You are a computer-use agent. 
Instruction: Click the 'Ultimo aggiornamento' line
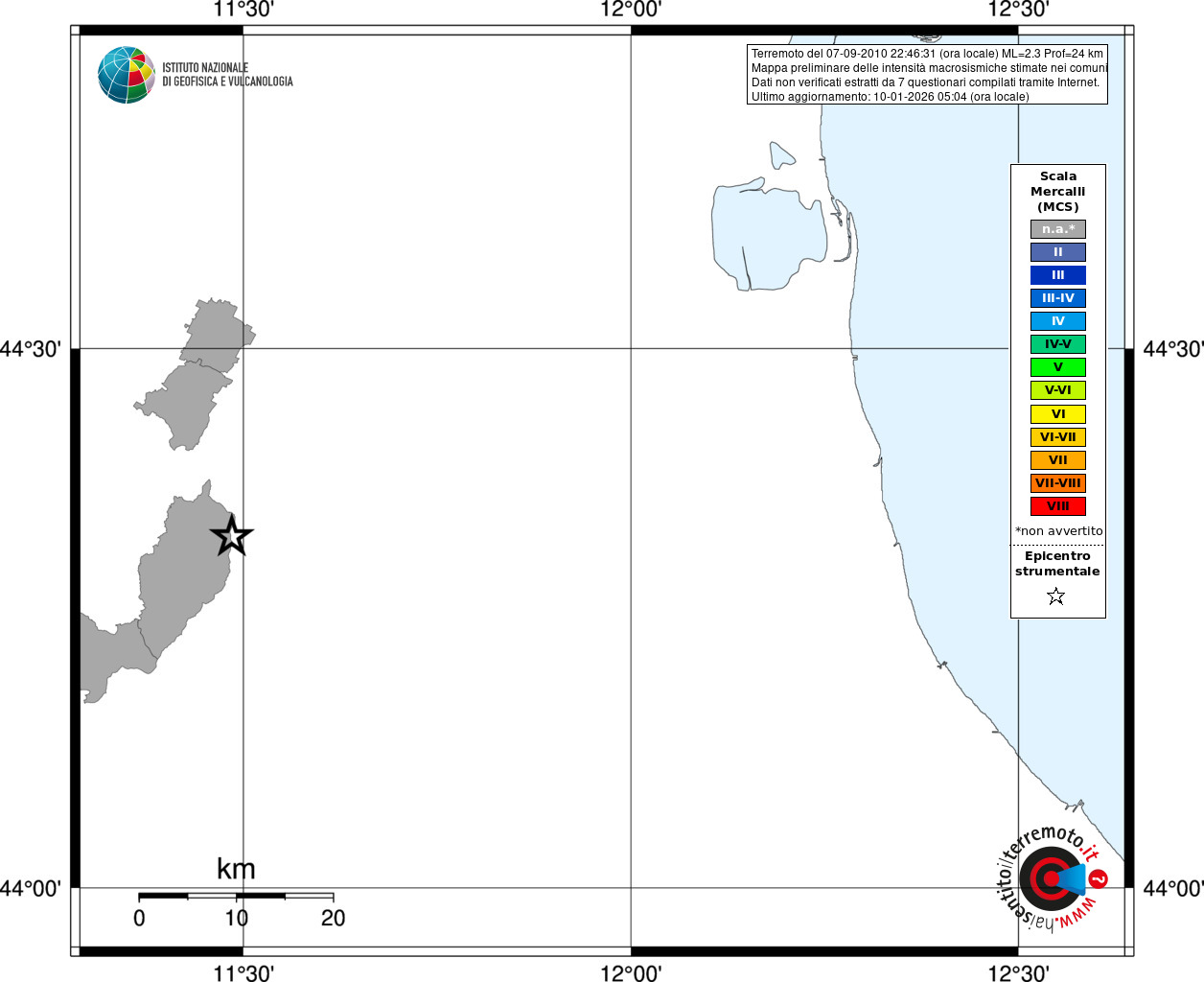coord(890,97)
